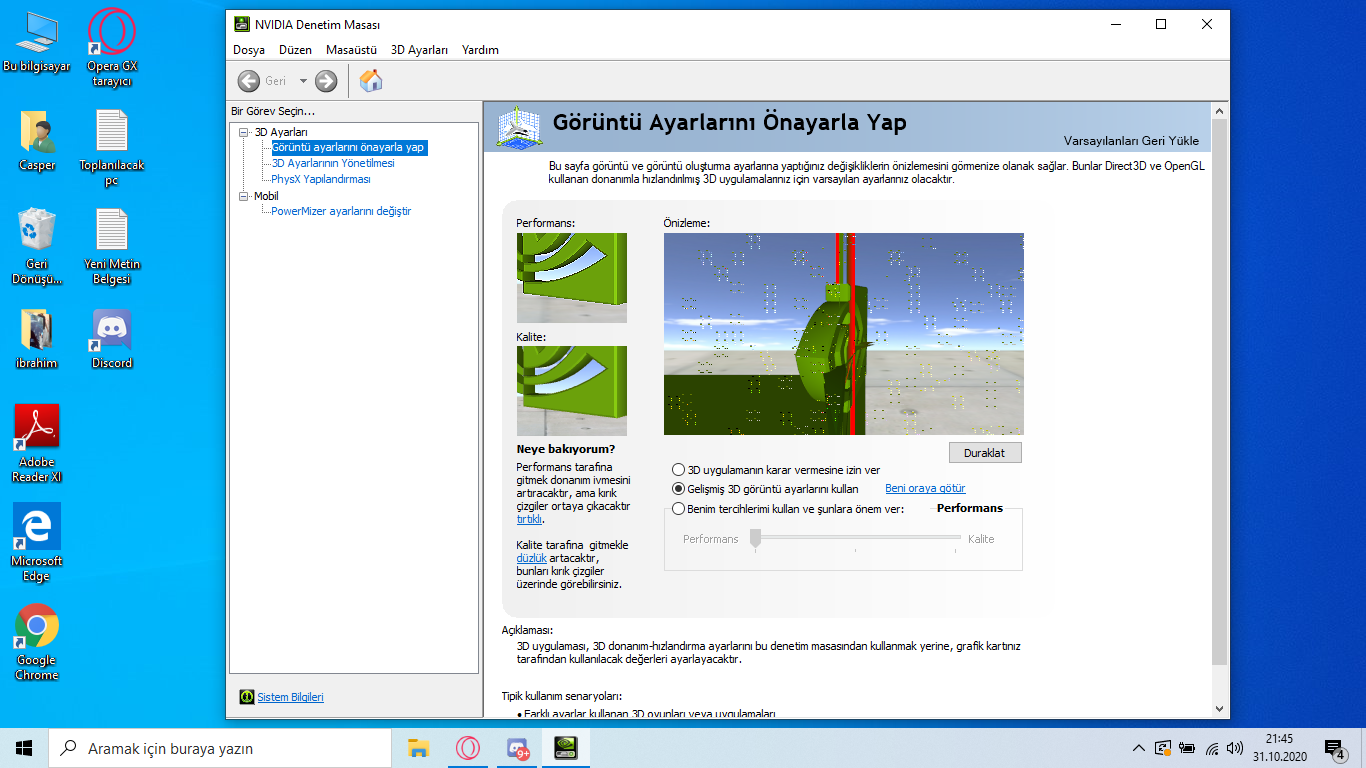1366x768 pixels.
Task: Click the battery icon in system tray
Action: click(x=1188, y=748)
